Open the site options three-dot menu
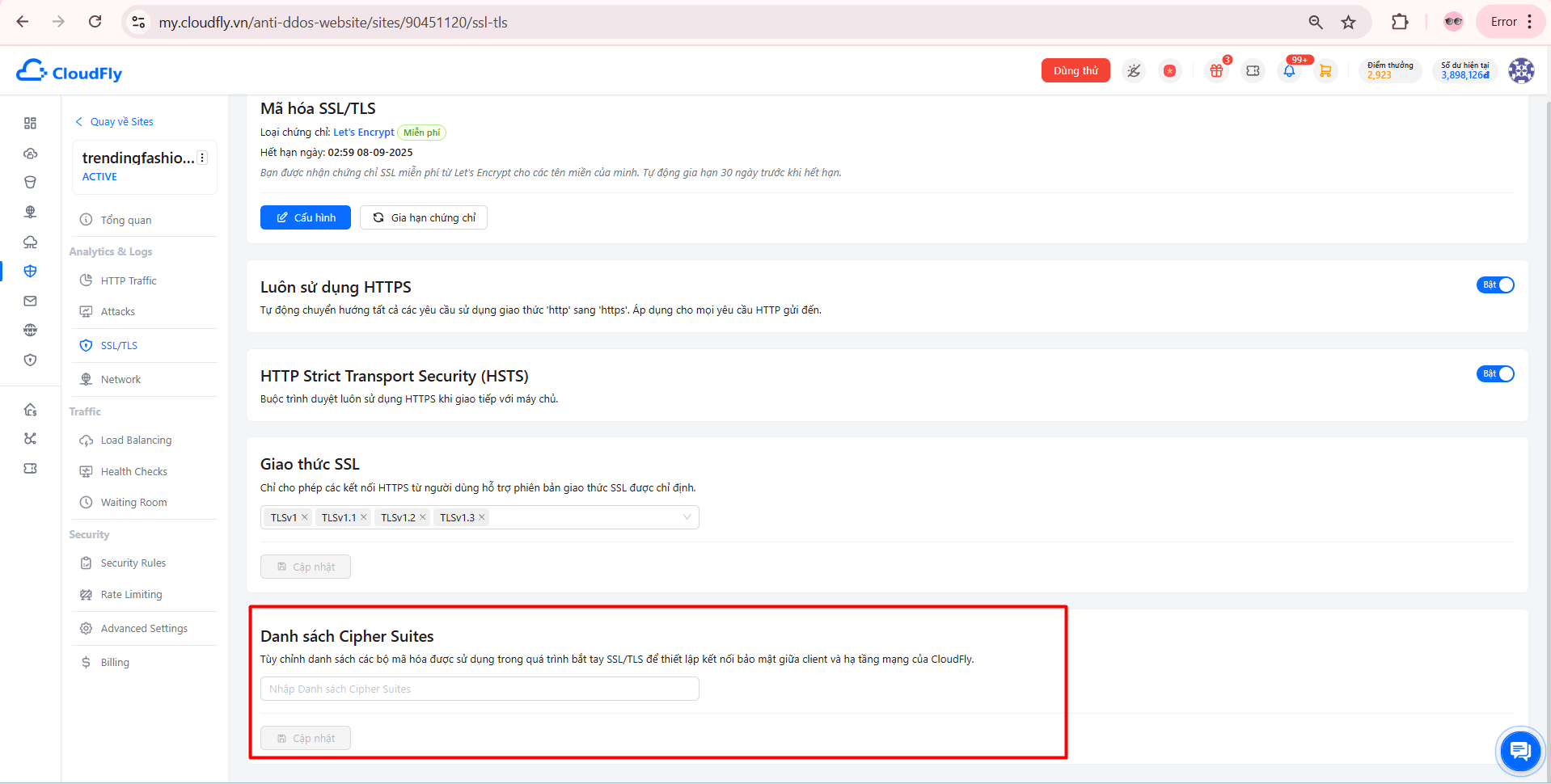Image resolution: width=1551 pixels, height=784 pixels. (x=202, y=158)
